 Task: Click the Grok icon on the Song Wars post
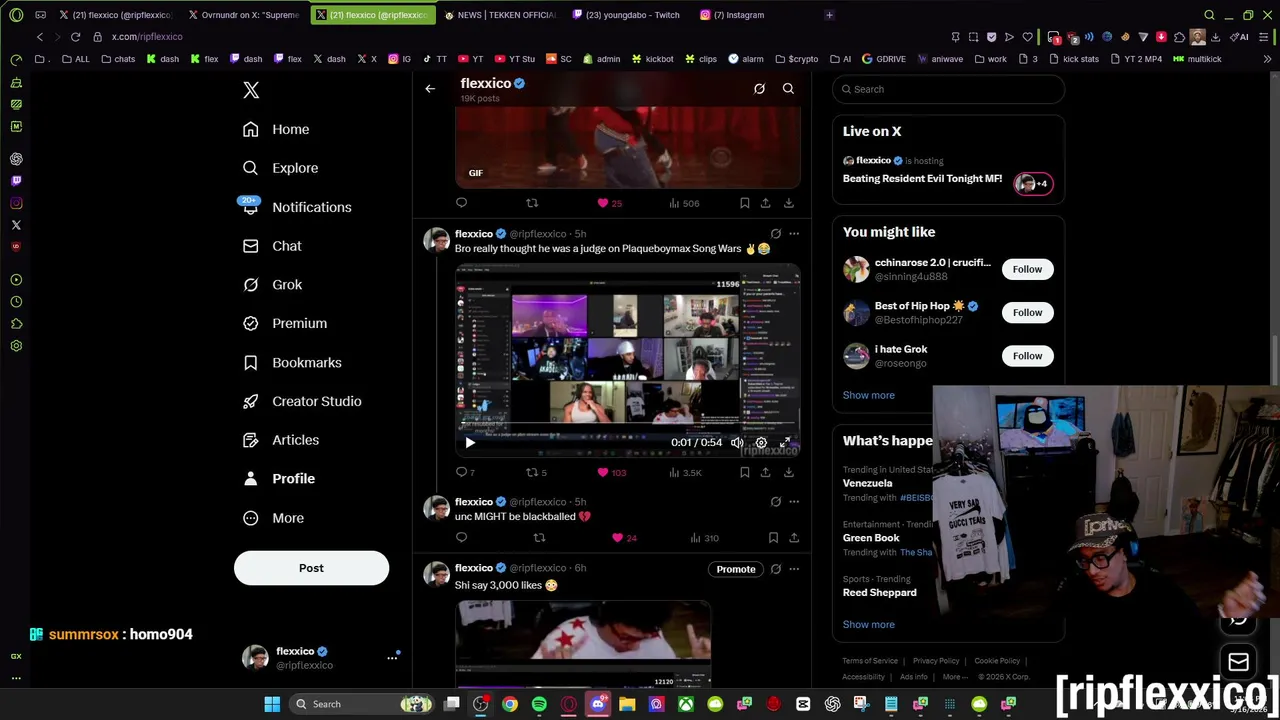pos(775,234)
